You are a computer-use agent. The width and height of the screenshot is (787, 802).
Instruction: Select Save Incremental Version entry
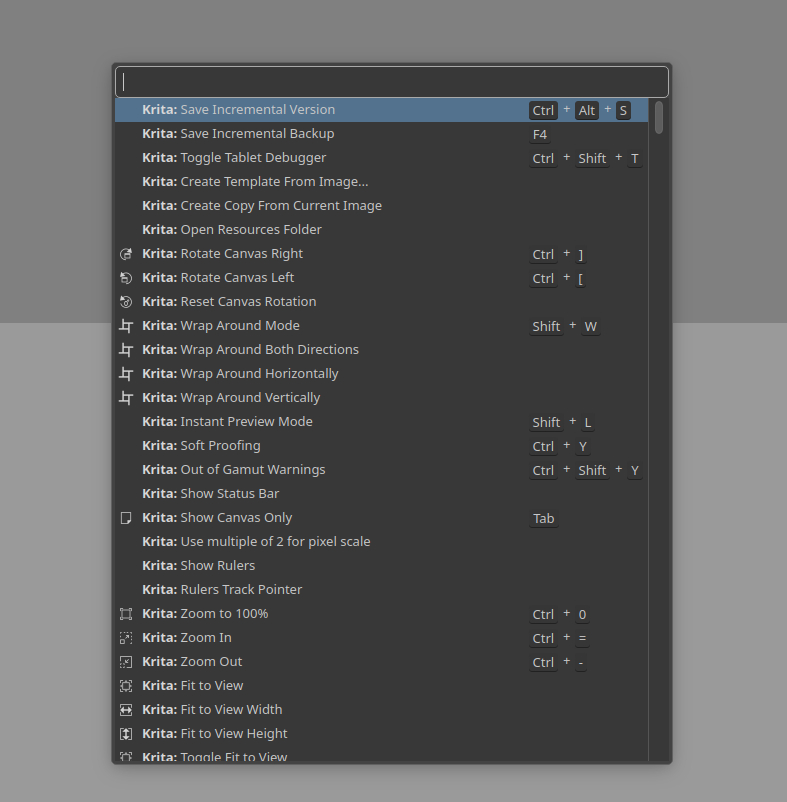(x=257, y=110)
